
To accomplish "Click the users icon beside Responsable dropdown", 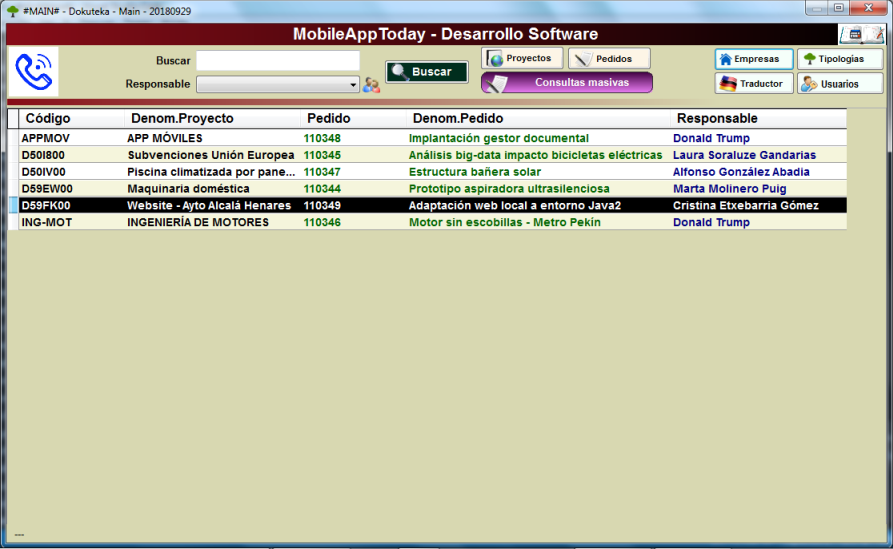I will pos(371,85).
